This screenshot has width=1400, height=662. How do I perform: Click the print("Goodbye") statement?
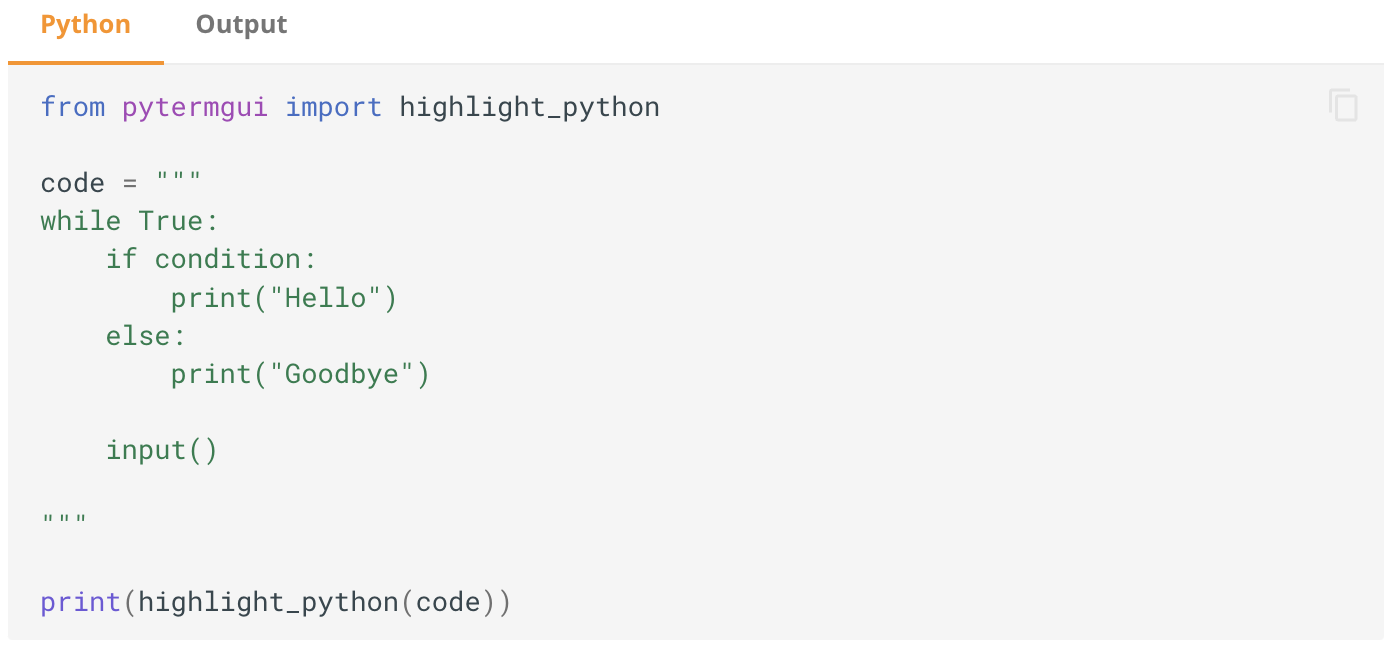(x=300, y=374)
